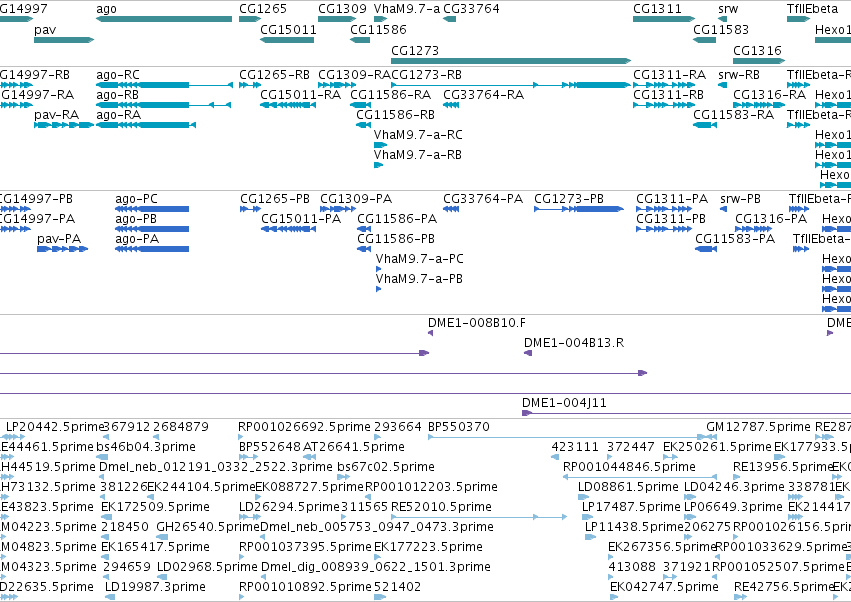Select the GH26540.5prime EST label
This screenshot has width=851, height=602.
208,527
